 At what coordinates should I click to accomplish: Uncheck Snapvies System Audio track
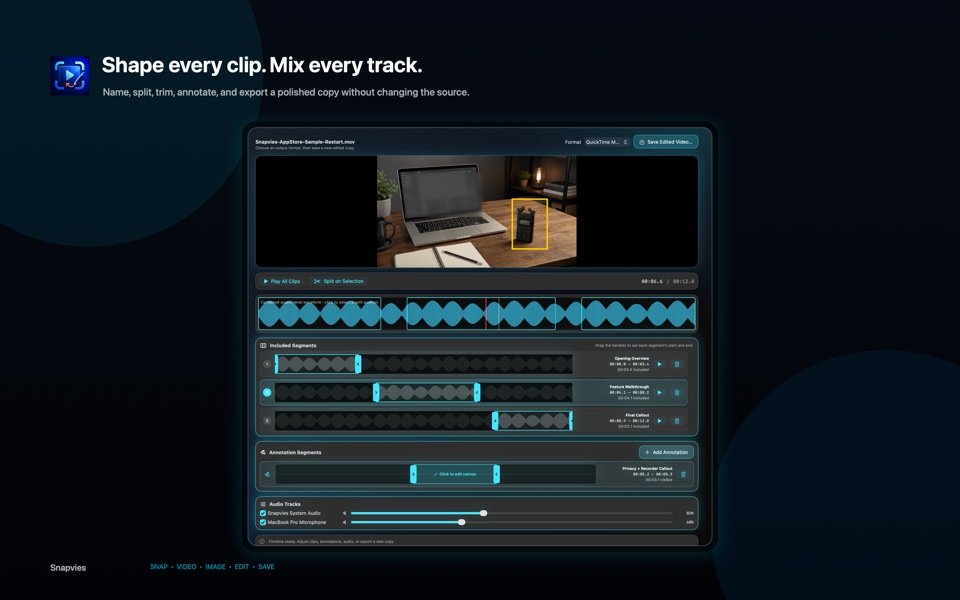tap(263, 513)
